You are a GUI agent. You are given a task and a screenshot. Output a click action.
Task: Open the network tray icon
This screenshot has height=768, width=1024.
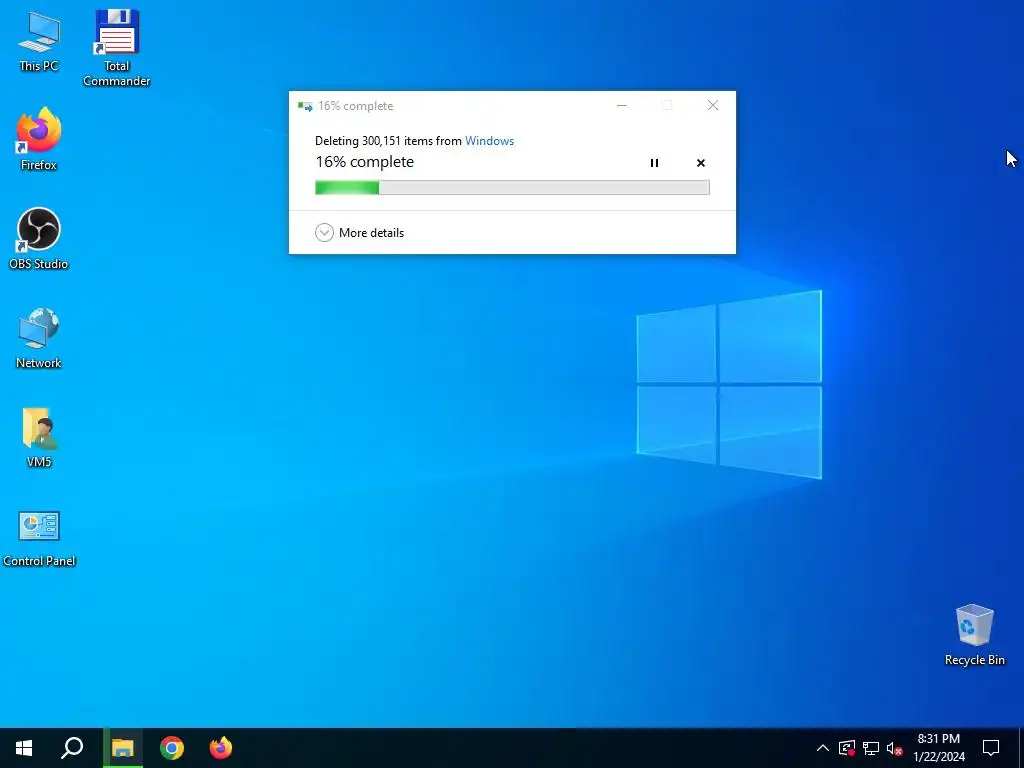[x=871, y=748]
